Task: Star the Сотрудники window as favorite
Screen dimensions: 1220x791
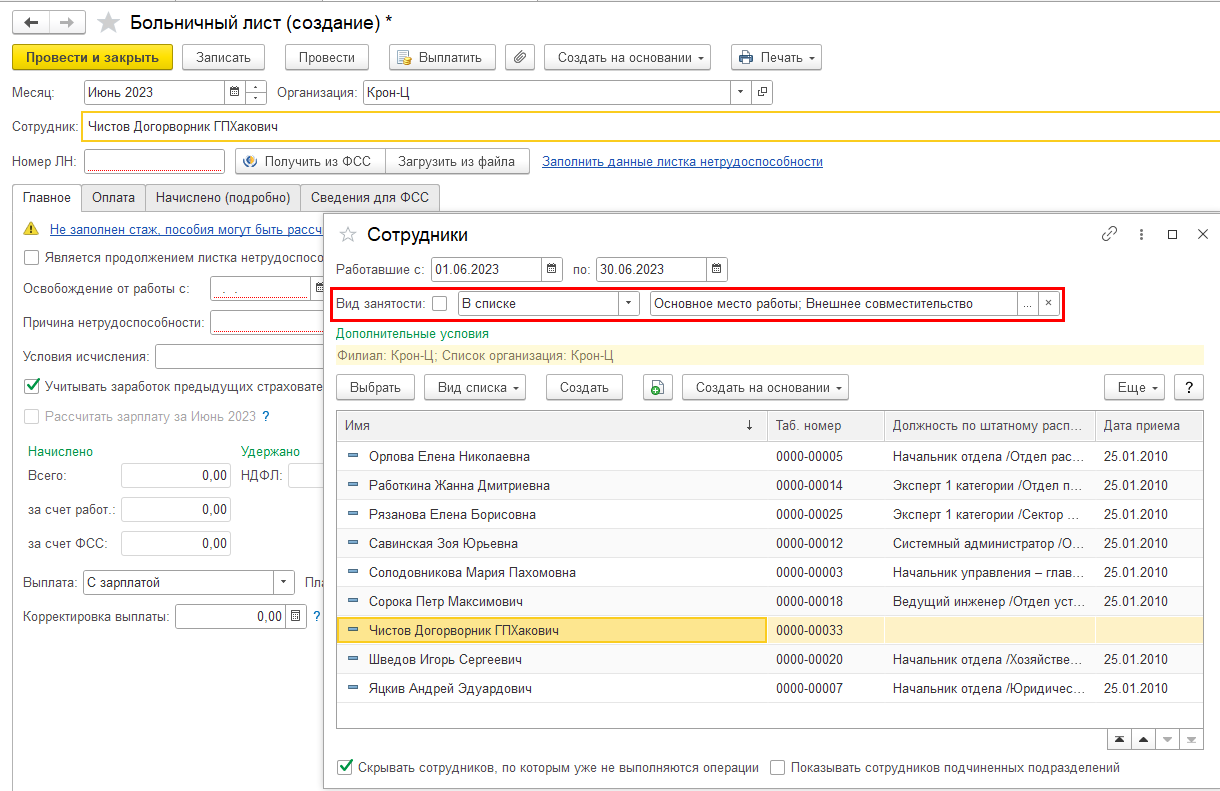Action: pyautogui.click(x=348, y=234)
